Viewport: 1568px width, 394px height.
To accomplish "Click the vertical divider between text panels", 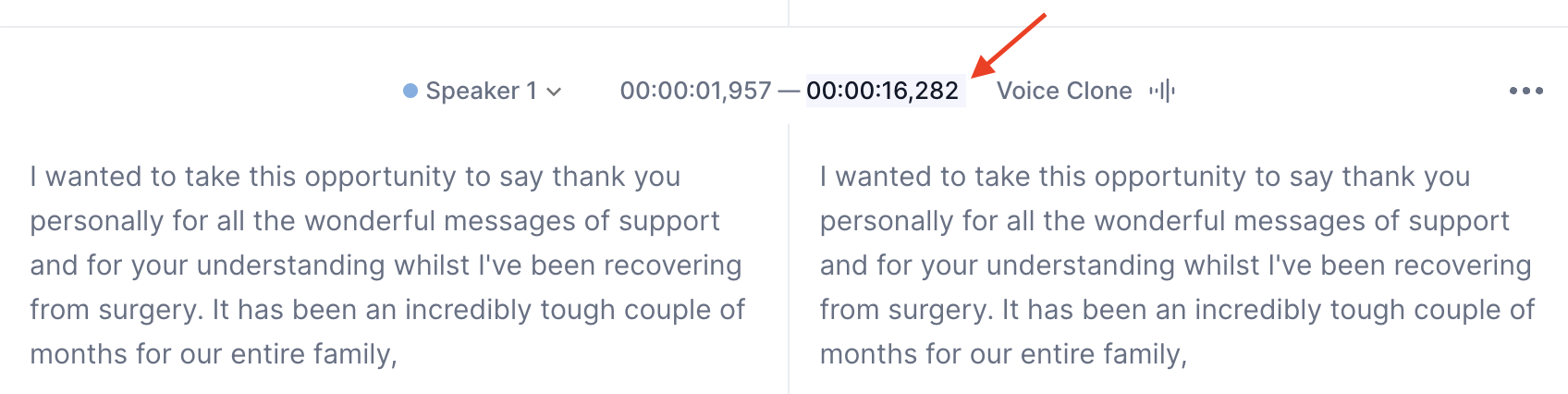I will pos(789,259).
